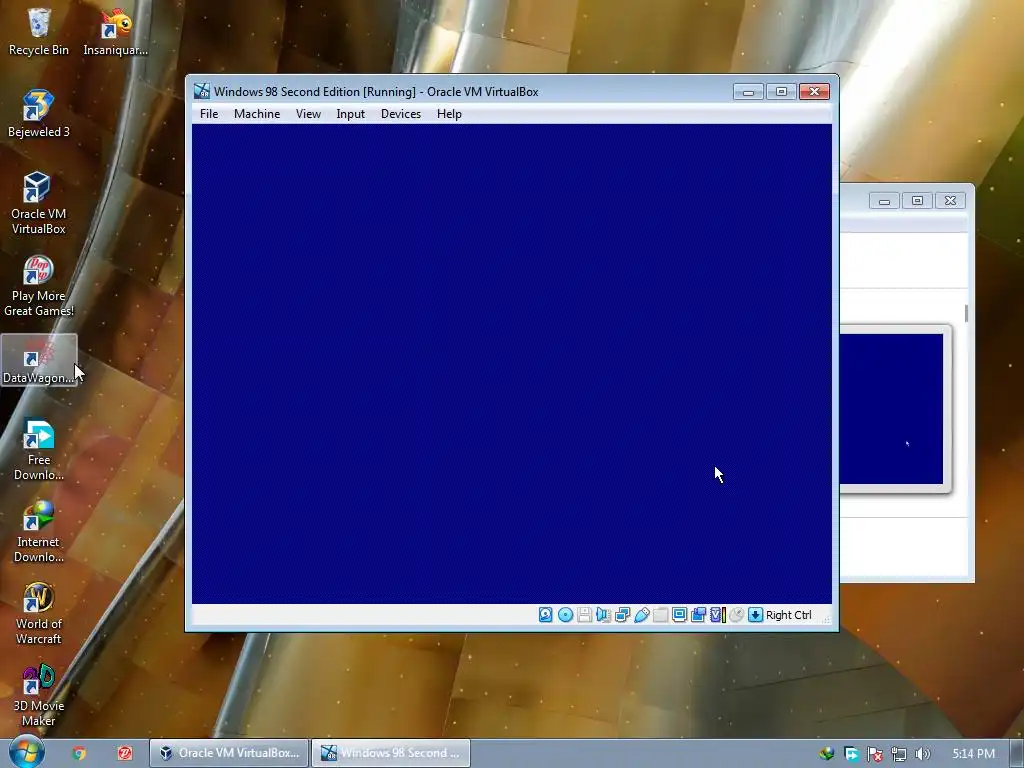Close the Windows 98 VM window

pyautogui.click(x=814, y=92)
